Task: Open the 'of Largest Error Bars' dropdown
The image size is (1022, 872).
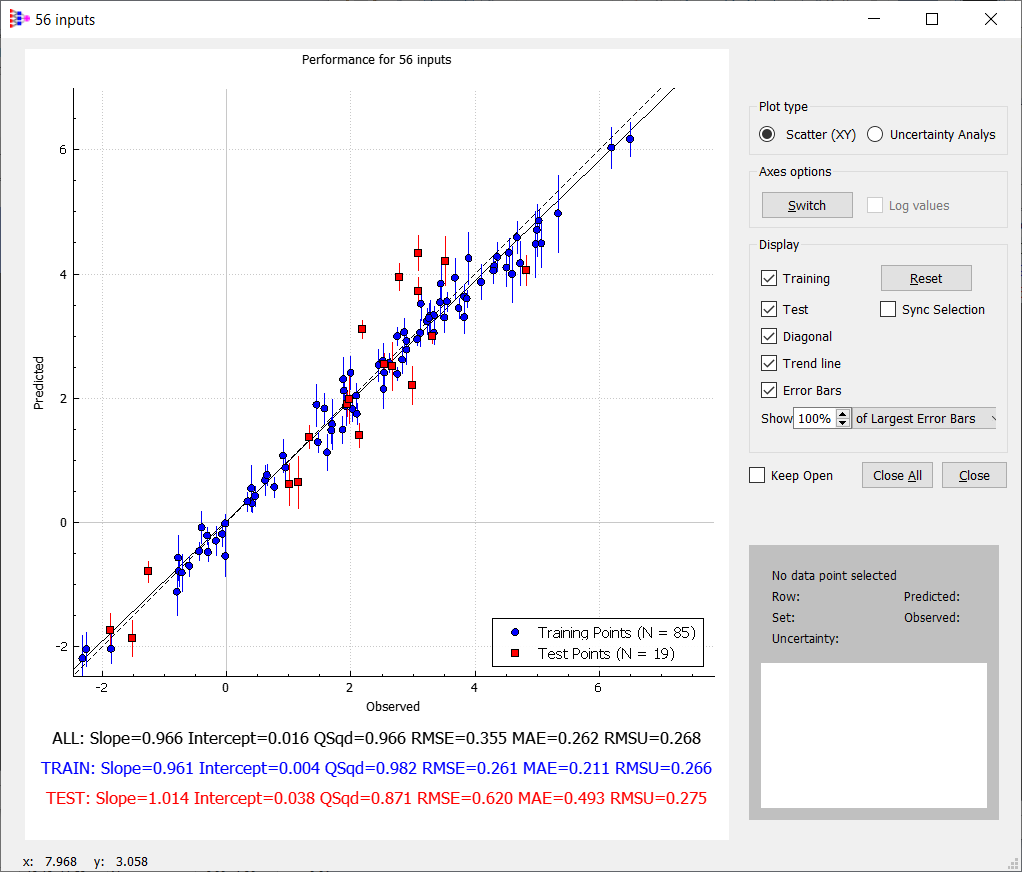Action: (x=924, y=418)
